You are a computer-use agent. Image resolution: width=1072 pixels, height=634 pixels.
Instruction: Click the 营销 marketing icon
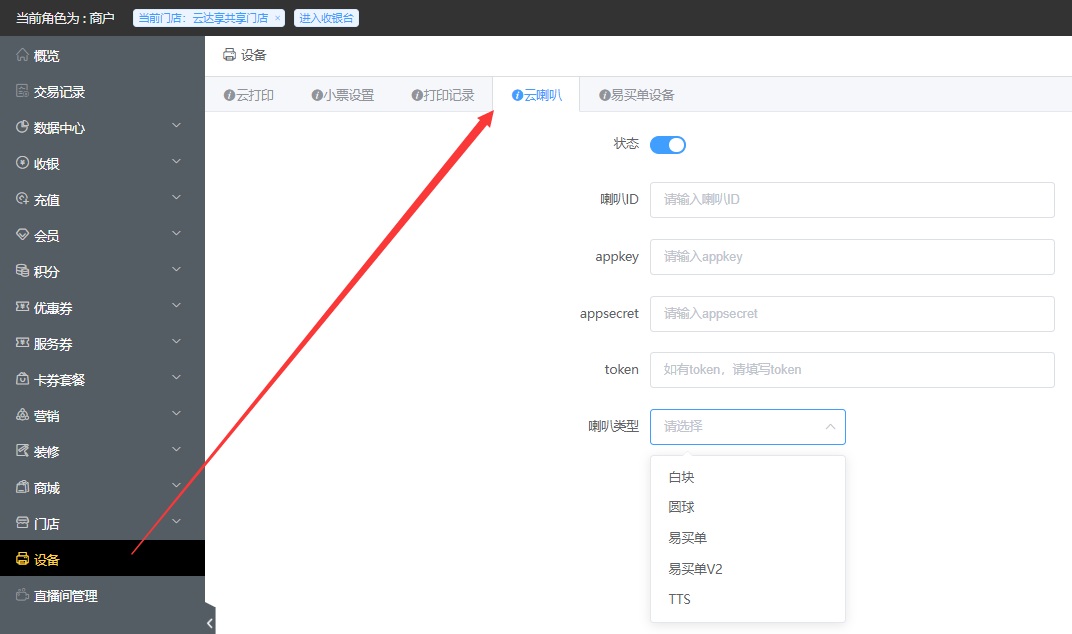tap(23, 414)
